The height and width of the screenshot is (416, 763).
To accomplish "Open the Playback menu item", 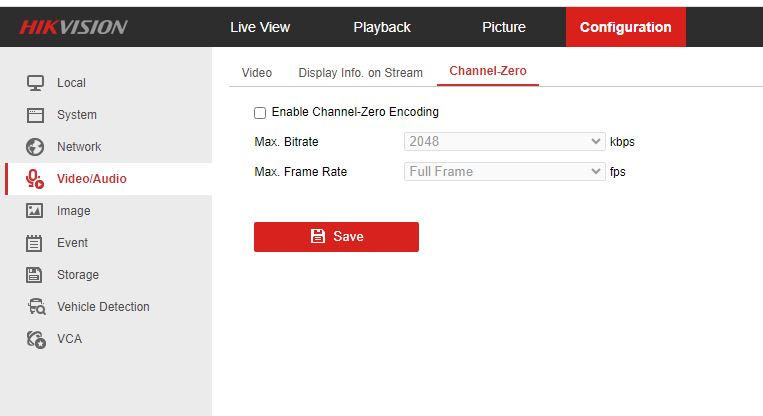I will pyautogui.click(x=382, y=27).
